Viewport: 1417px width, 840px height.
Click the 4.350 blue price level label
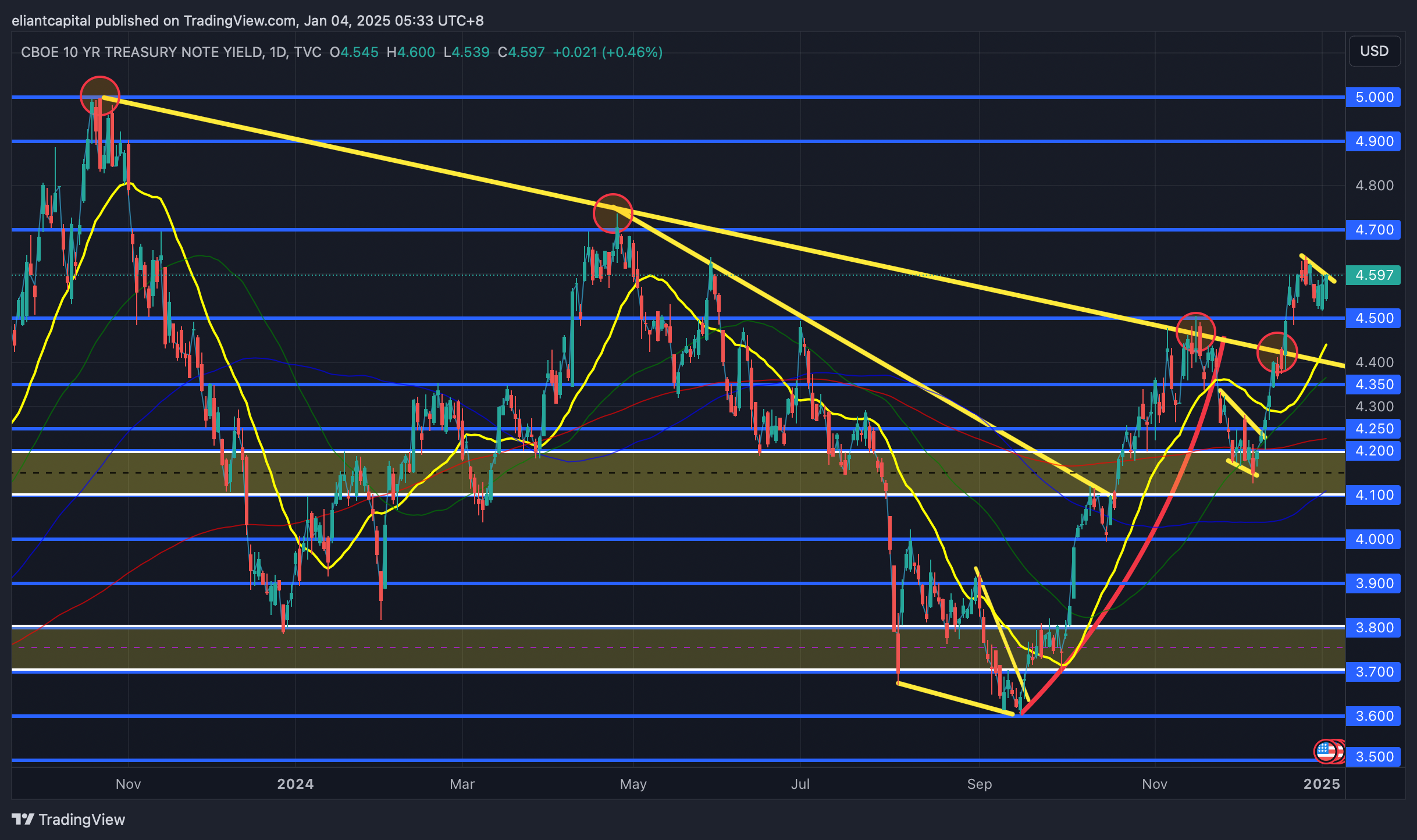click(1373, 385)
